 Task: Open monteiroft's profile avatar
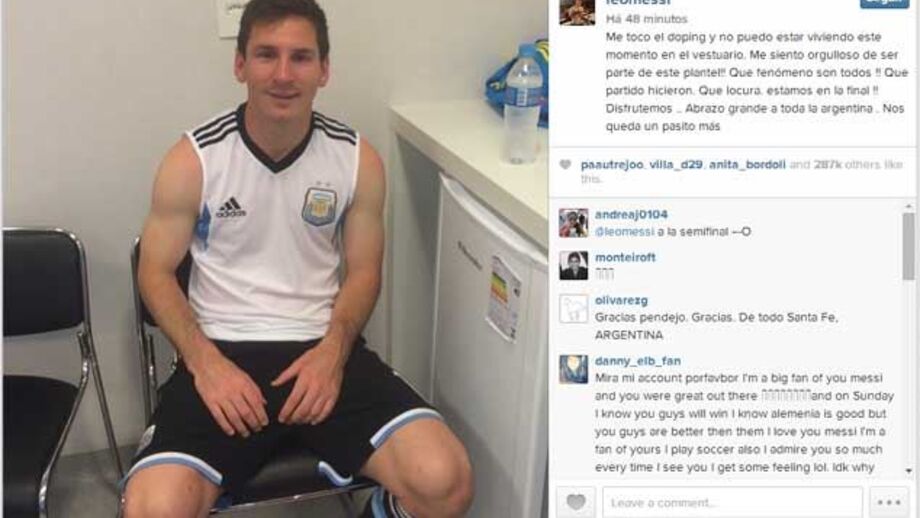click(573, 265)
